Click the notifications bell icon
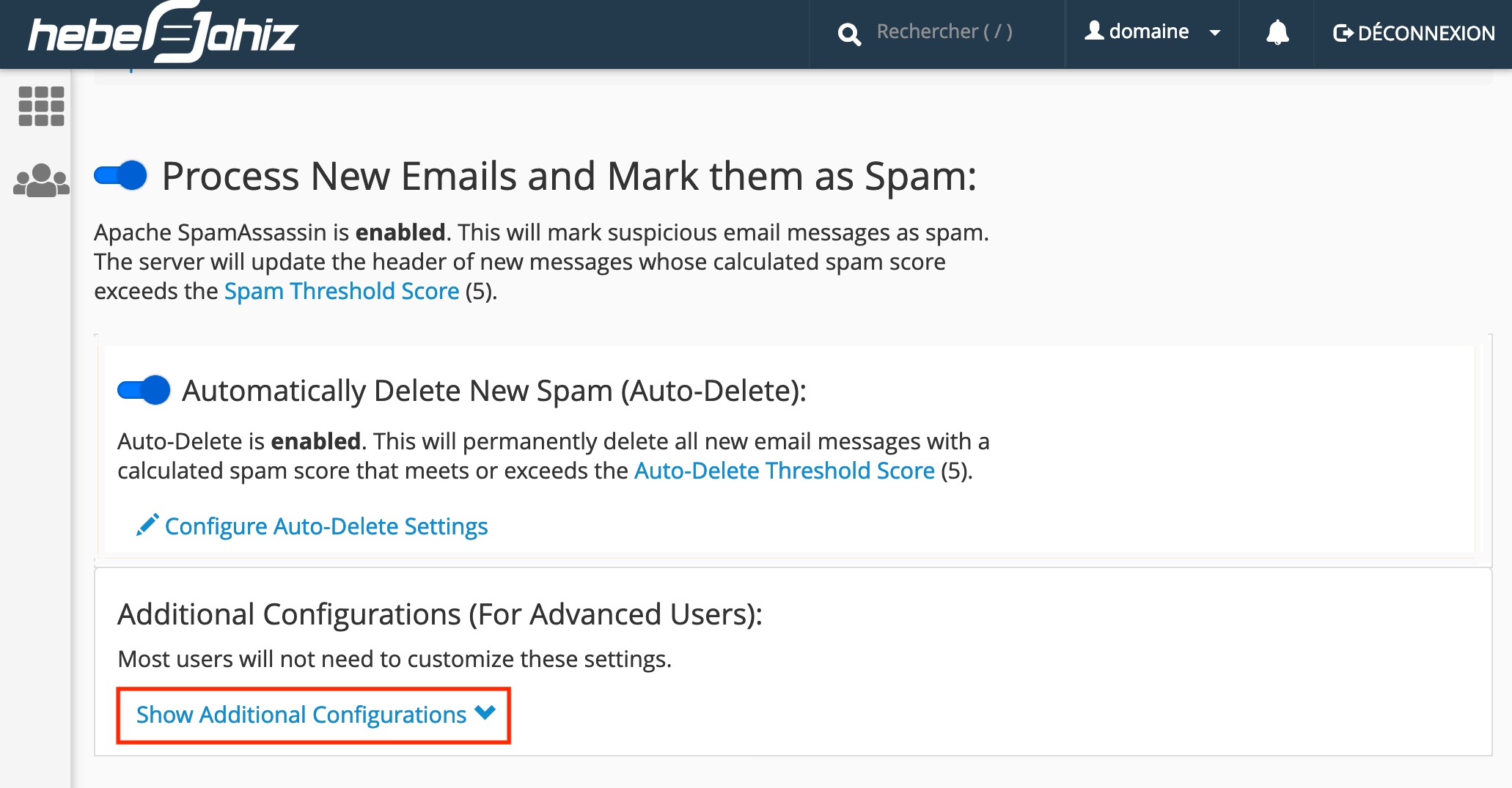Viewport: 1512px width, 788px height. pos(1277,32)
